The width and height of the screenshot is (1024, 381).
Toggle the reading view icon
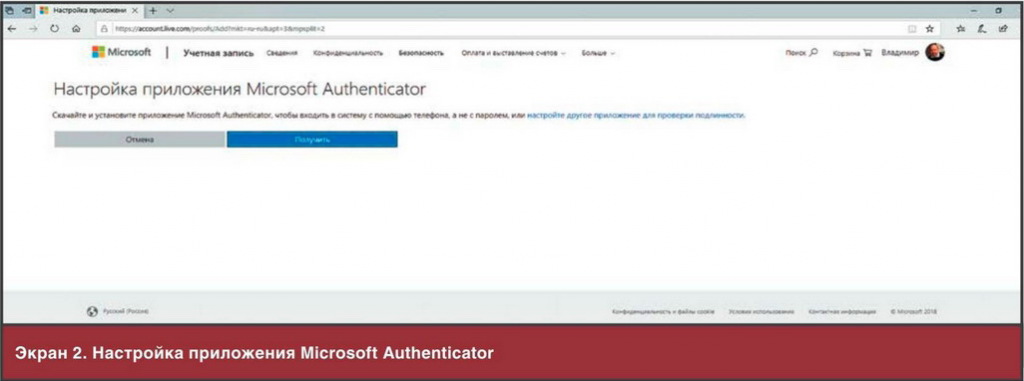(x=911, y=29)
